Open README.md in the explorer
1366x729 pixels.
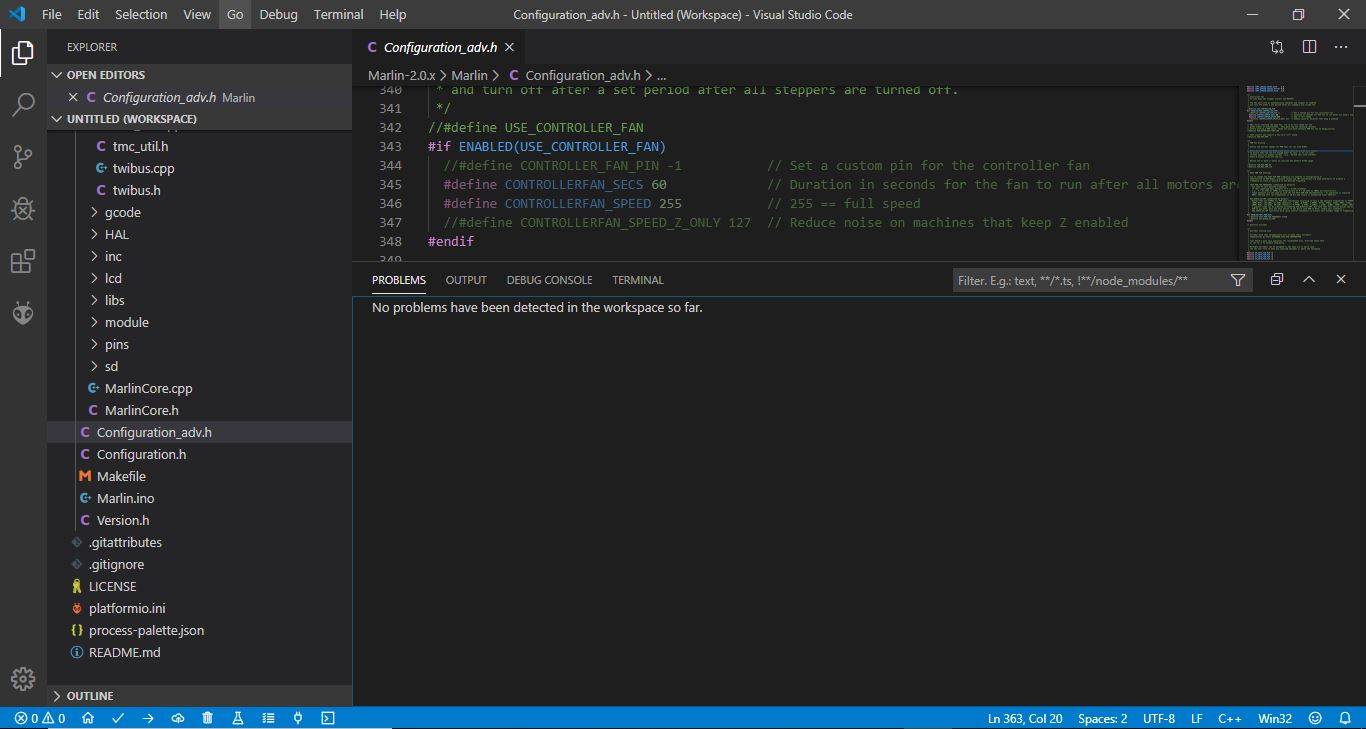point(124,652)
